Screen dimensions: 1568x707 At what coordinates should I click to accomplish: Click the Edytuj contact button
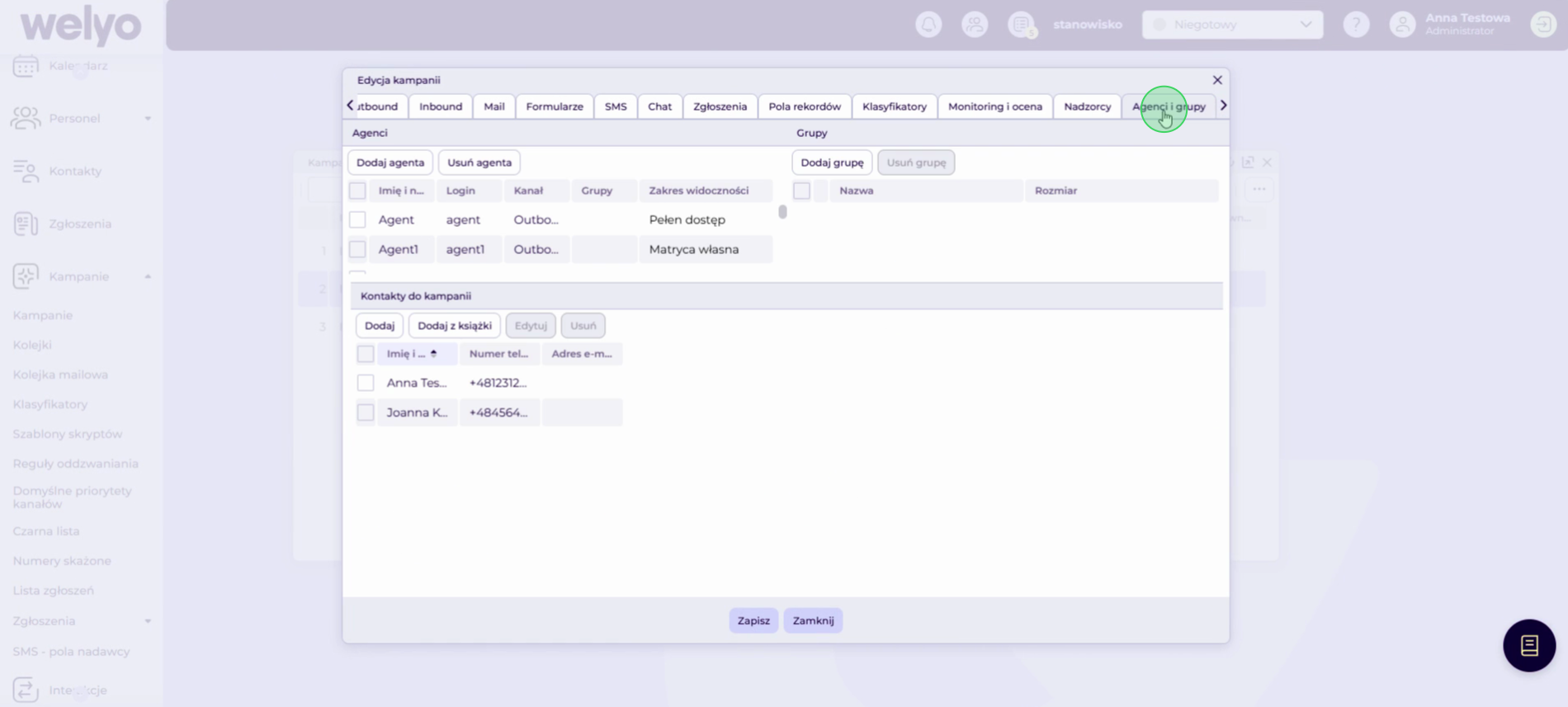tap(531, 326)
